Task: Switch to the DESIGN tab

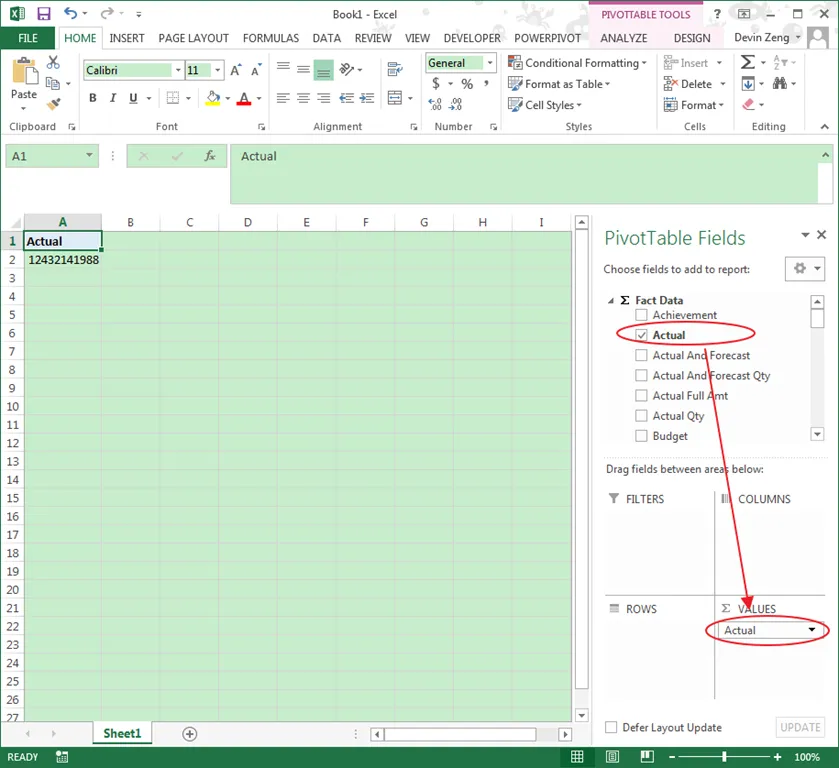Action: 692,38
